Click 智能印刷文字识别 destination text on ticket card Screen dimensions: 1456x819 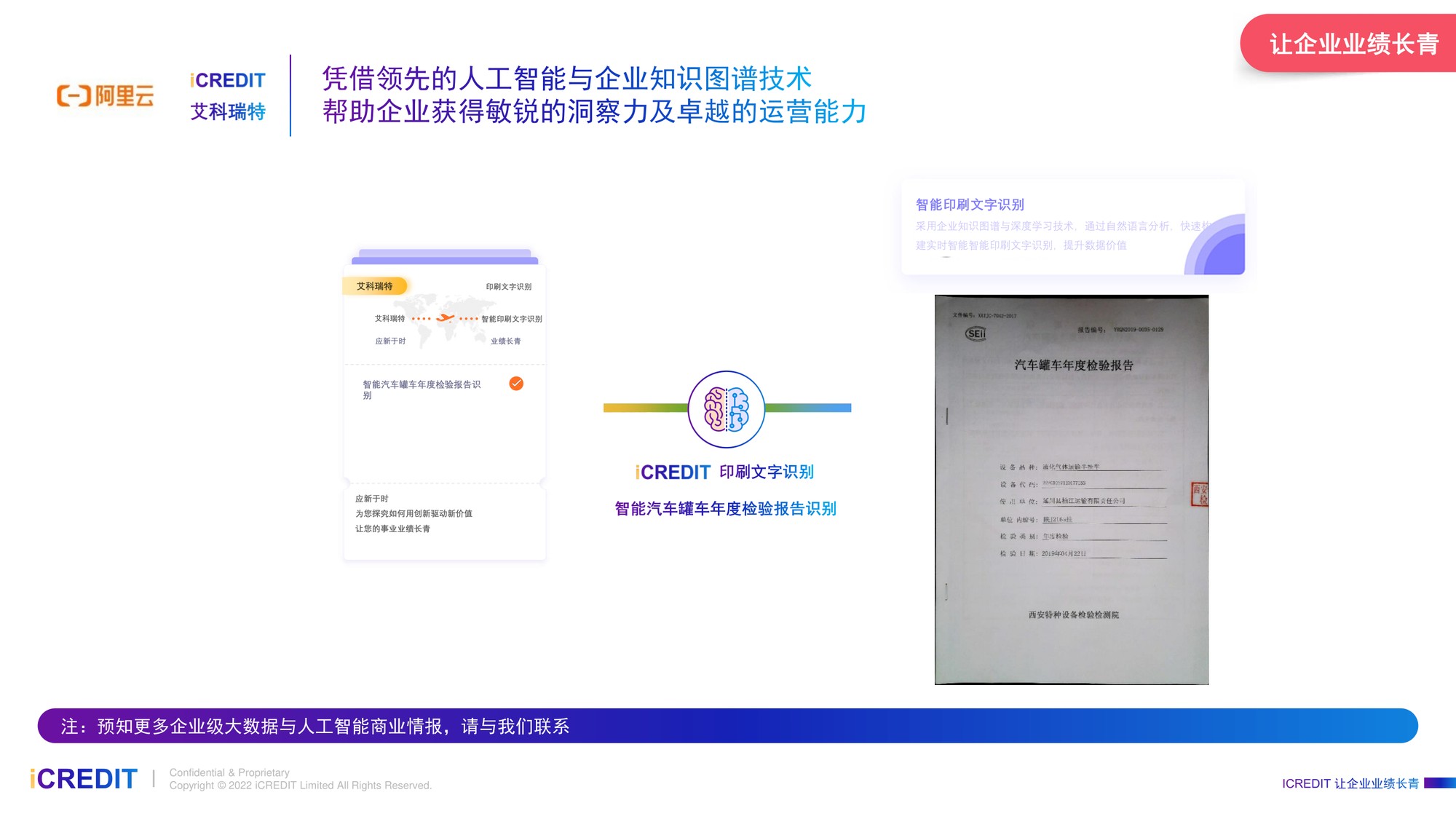click(512, 319)
